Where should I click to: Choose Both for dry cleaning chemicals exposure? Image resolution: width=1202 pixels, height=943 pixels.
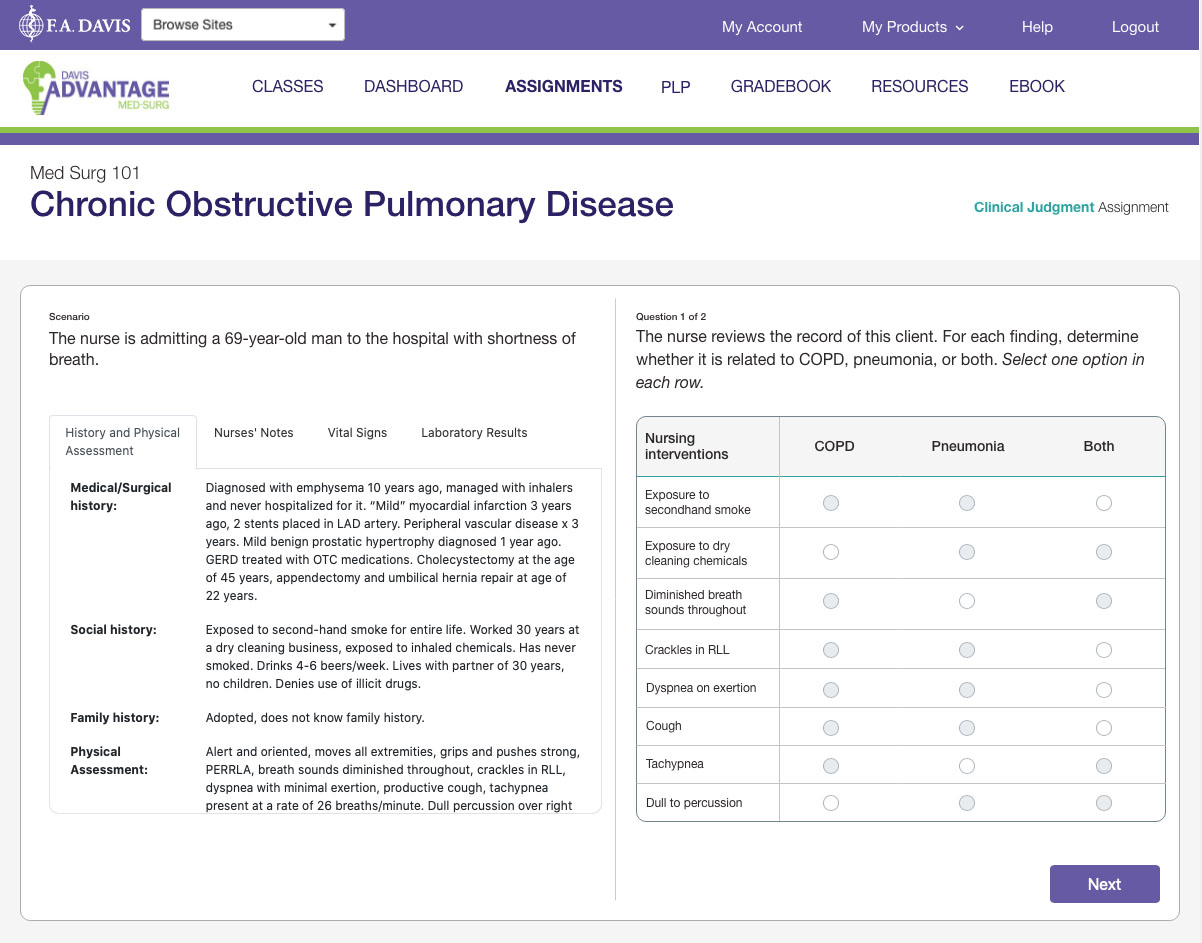coord(1104,552)
